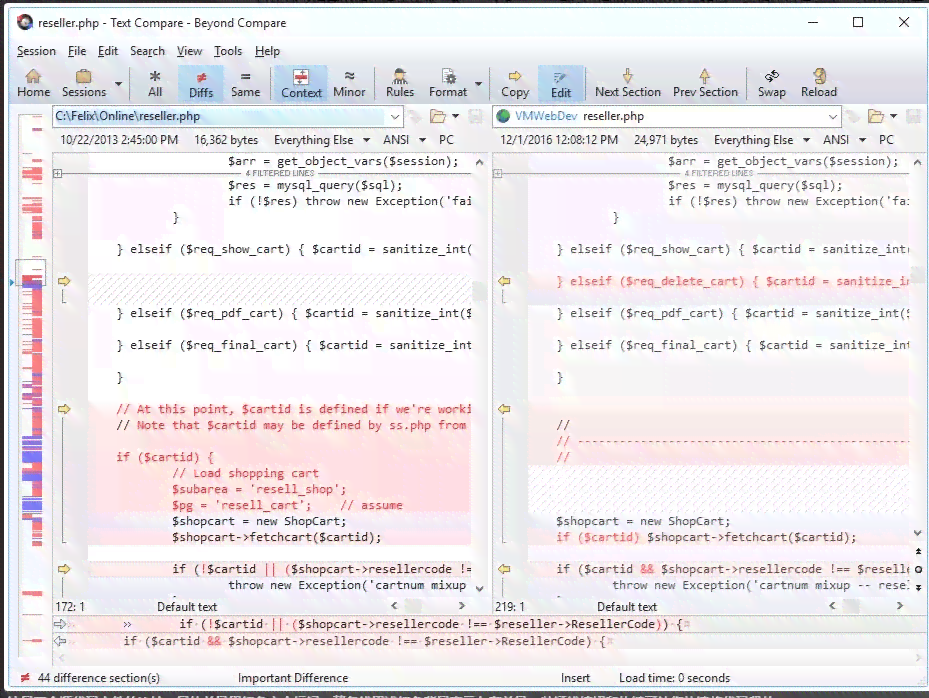This screenshot has width=929, height=698.
Task: Click the Copy toolbar icon
Action: click(515, 83)
